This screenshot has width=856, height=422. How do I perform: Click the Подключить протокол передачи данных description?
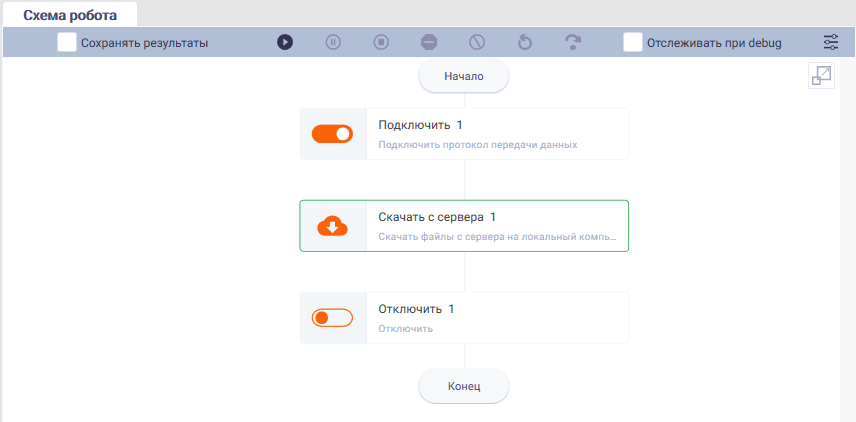pyautogui.click(x=478, y=145)
